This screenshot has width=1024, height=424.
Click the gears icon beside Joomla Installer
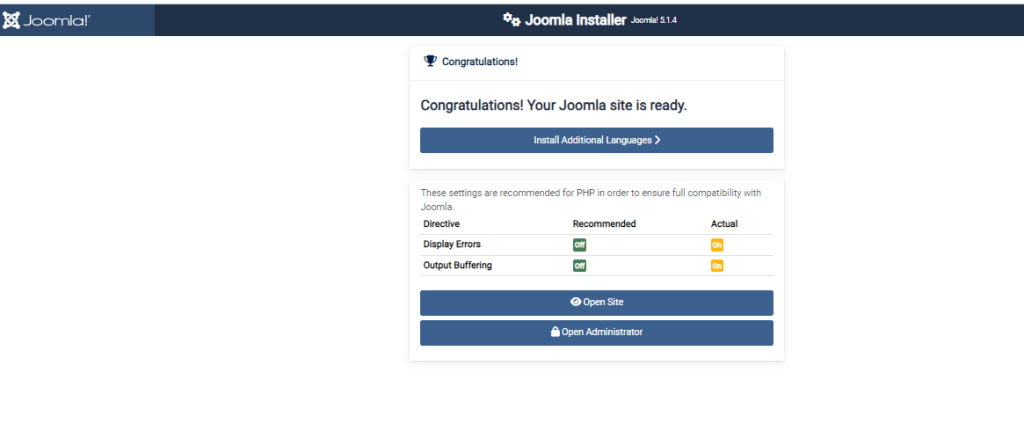[x=511, y=20]
